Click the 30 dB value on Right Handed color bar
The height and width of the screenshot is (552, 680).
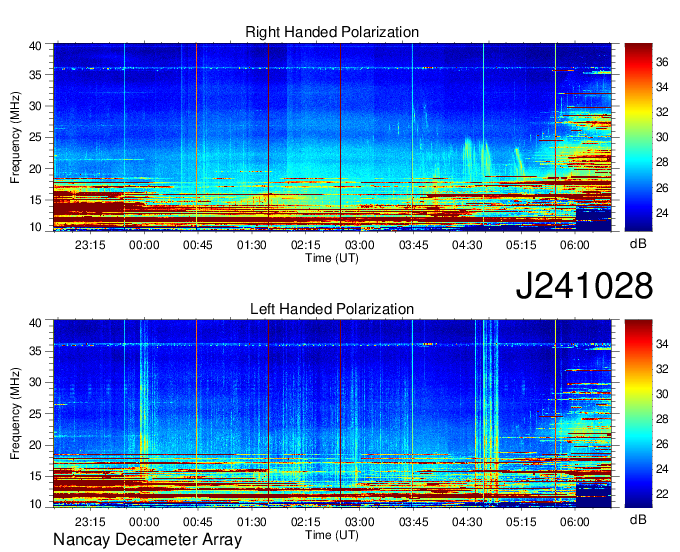[x=662, y=137]
